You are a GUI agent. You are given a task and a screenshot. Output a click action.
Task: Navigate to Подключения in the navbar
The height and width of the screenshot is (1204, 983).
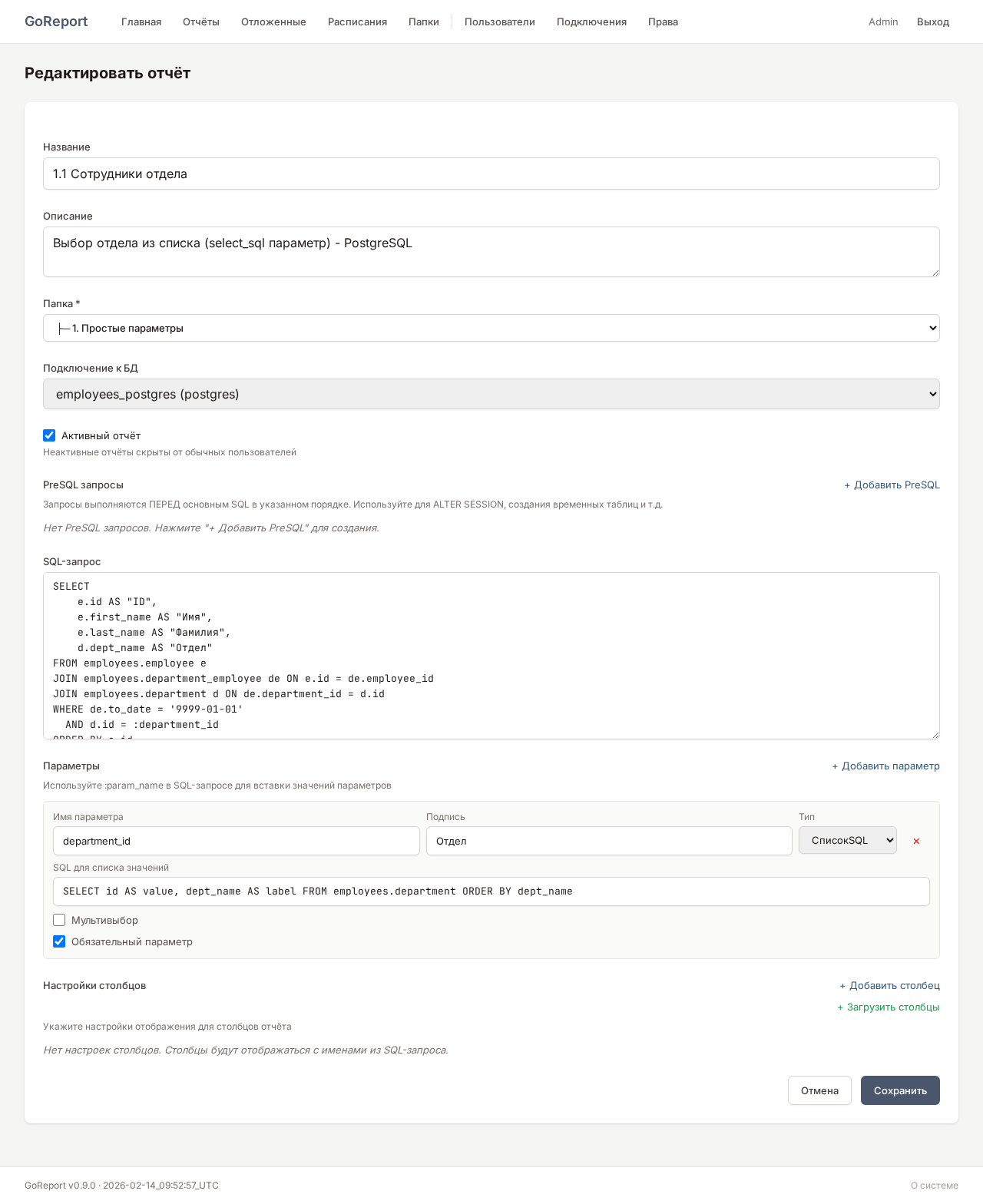point(591,21)
